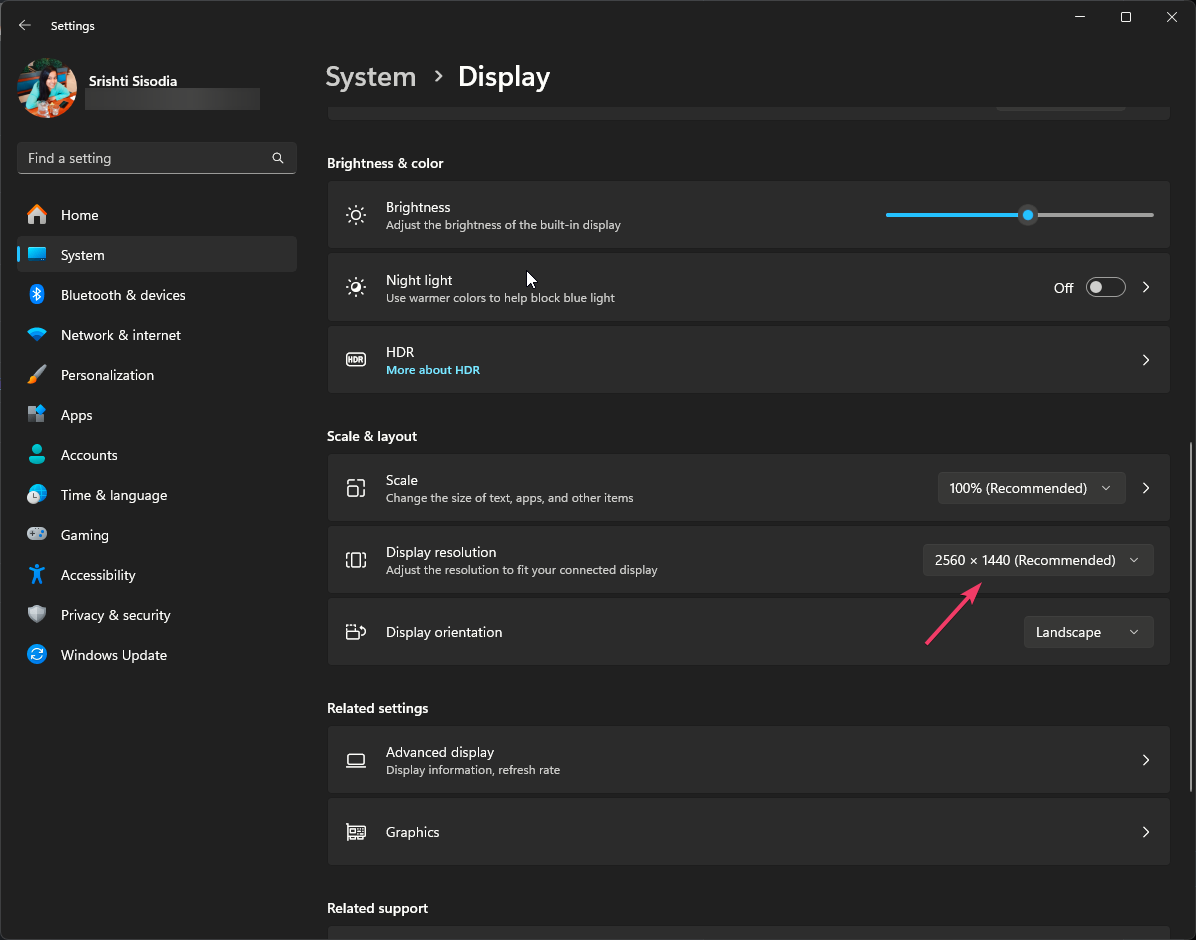Open the Scale percentage dropdown
The height and width of the screenshot is (940, 1196).
coord(1031,488)
